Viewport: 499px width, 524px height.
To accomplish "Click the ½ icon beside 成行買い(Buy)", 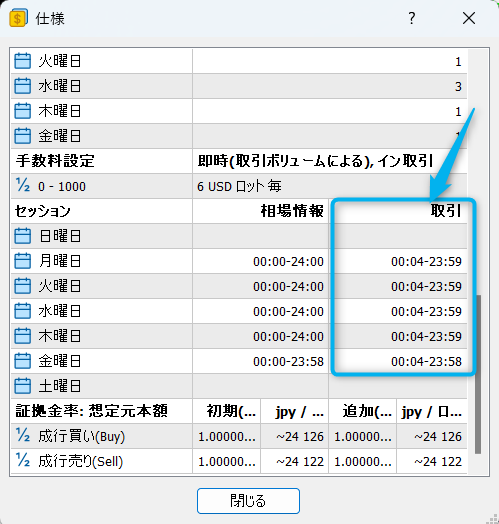I will 23,436.
